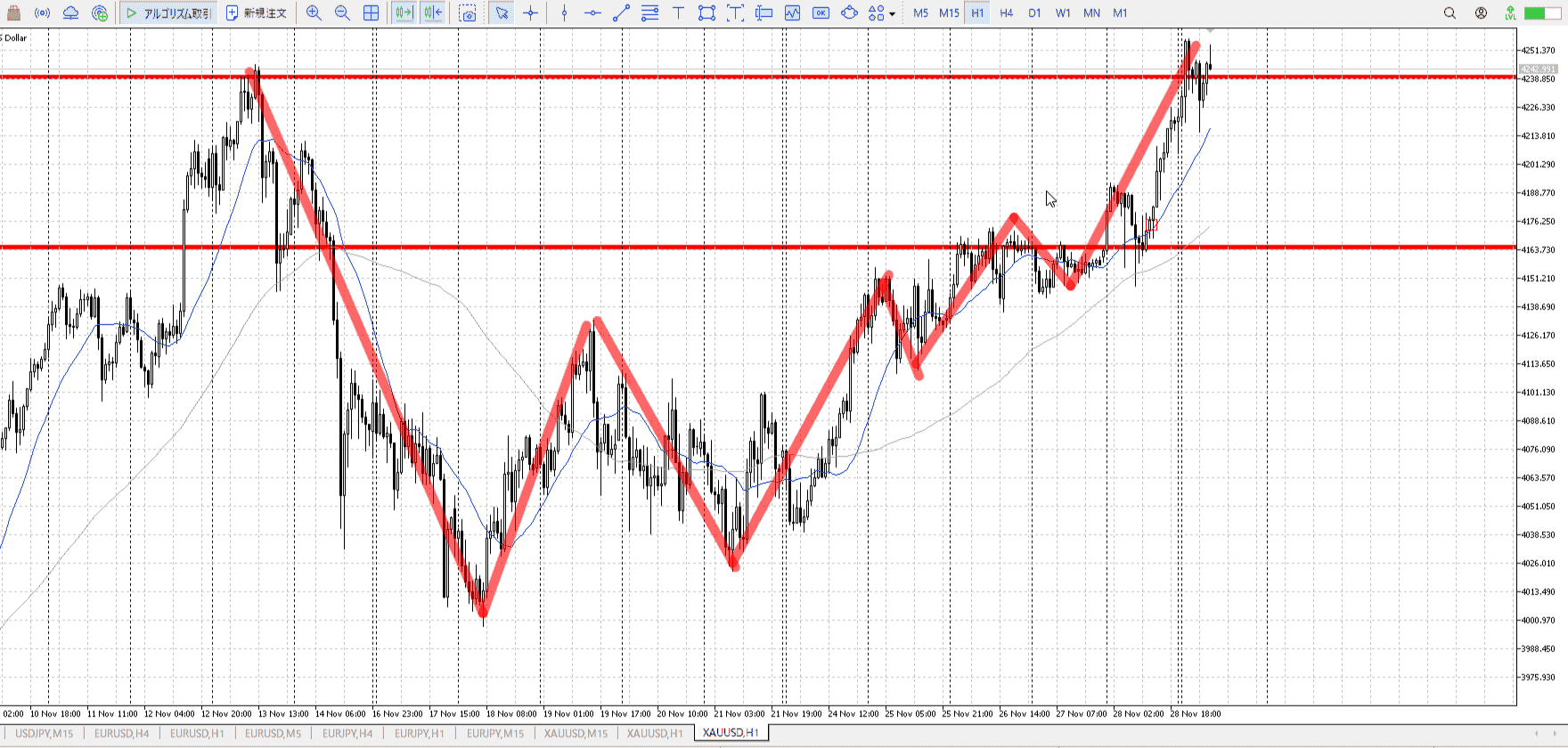
Task: Open the EURUSD,H4 chart tab
Action: pyautogui.click(x=122, y=734)
